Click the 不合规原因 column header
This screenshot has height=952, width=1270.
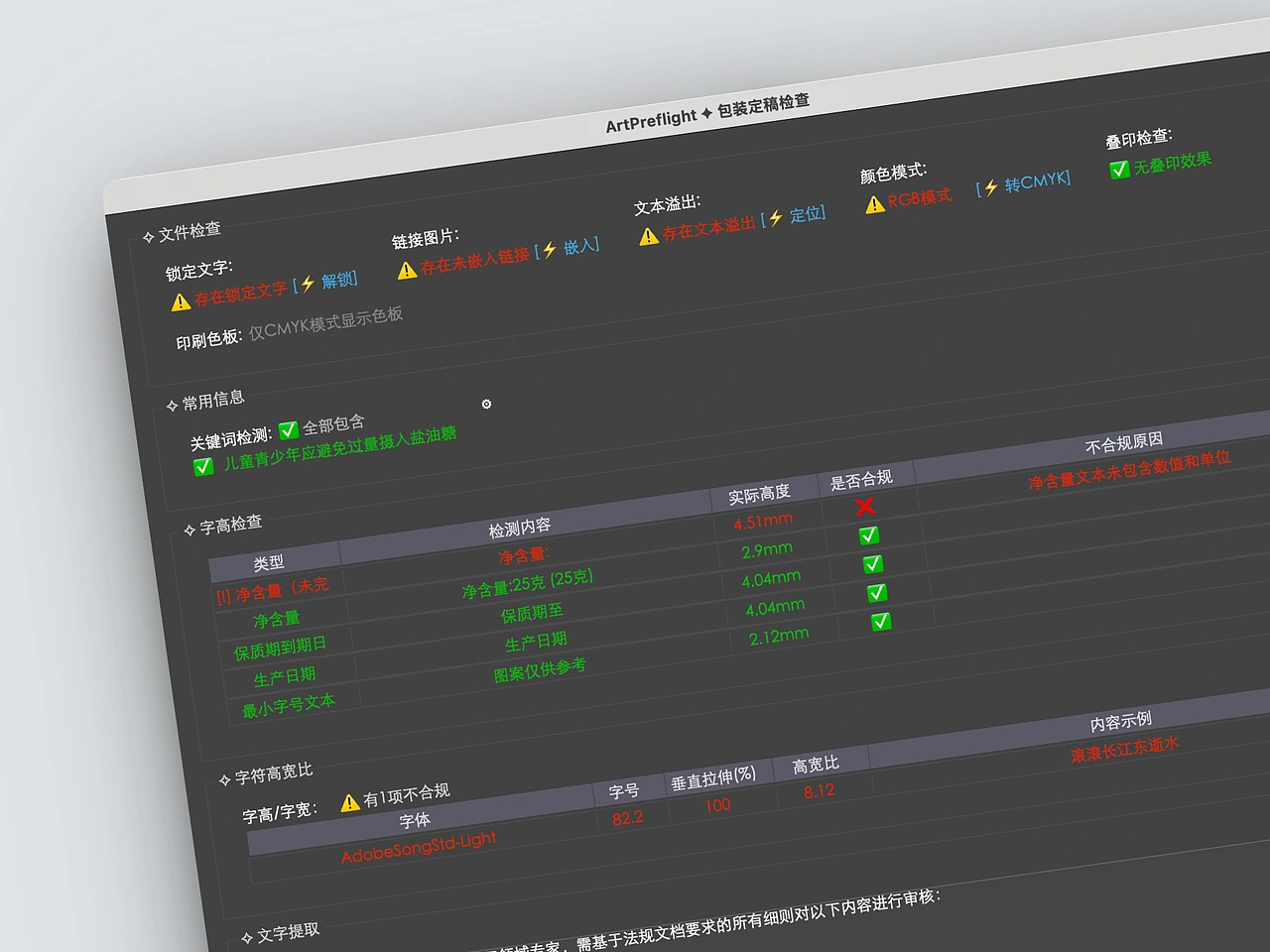pos(1123,442)
